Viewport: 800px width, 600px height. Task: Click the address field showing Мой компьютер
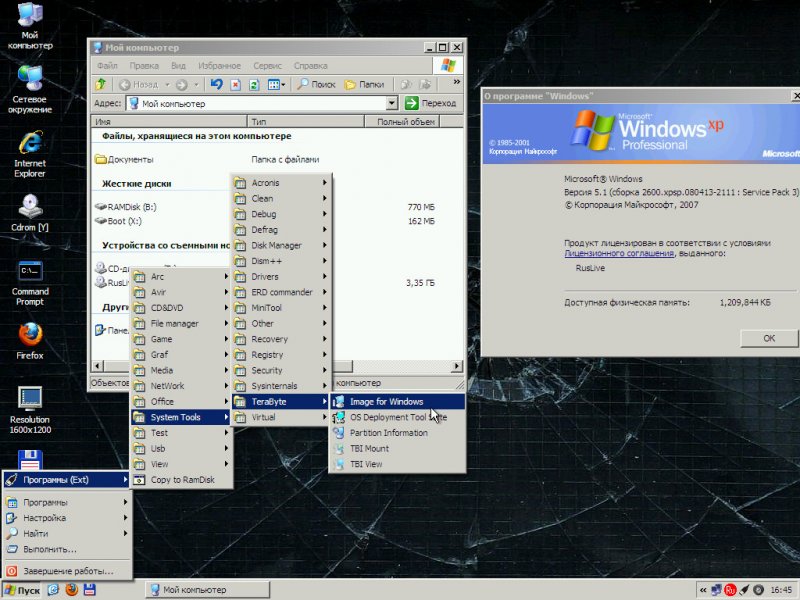click(255, 104)
